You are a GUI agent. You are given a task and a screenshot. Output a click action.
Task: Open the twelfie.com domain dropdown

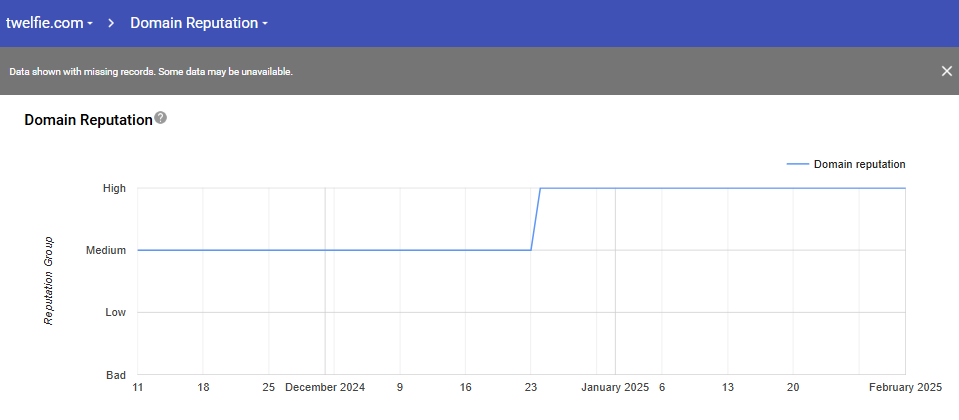coord(49,23)
